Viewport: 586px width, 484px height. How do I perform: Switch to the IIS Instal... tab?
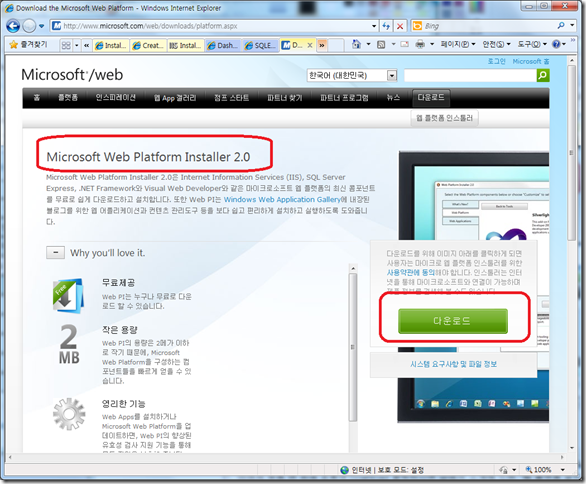pyautogui.click(x=186, y=45)
